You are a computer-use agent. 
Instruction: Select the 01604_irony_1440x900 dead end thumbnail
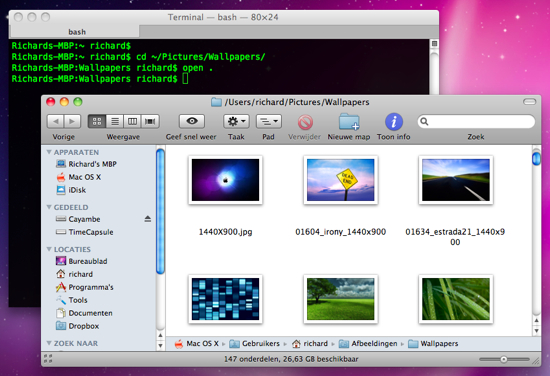(341, 180)
